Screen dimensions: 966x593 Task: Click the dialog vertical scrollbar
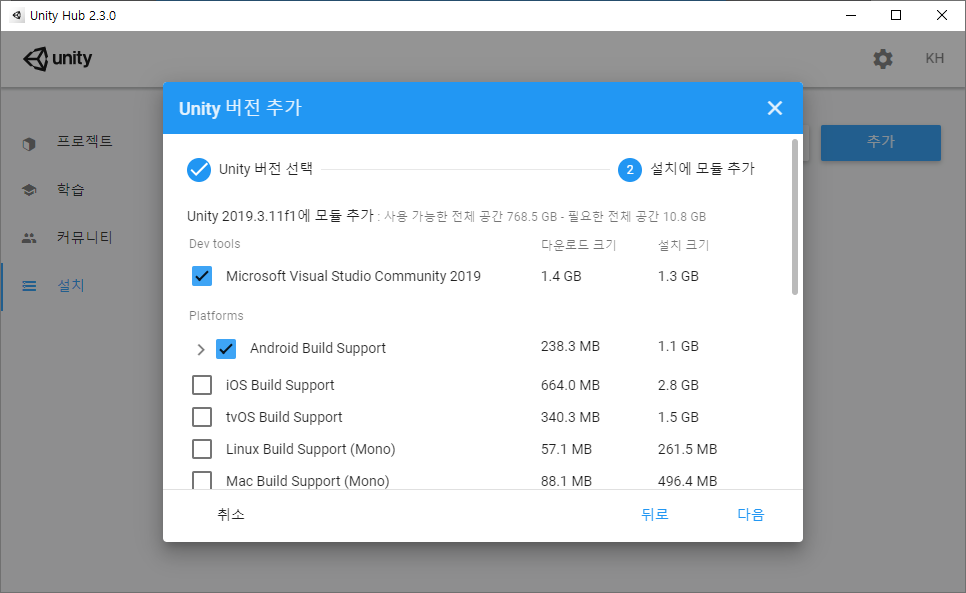coord(795,217)
